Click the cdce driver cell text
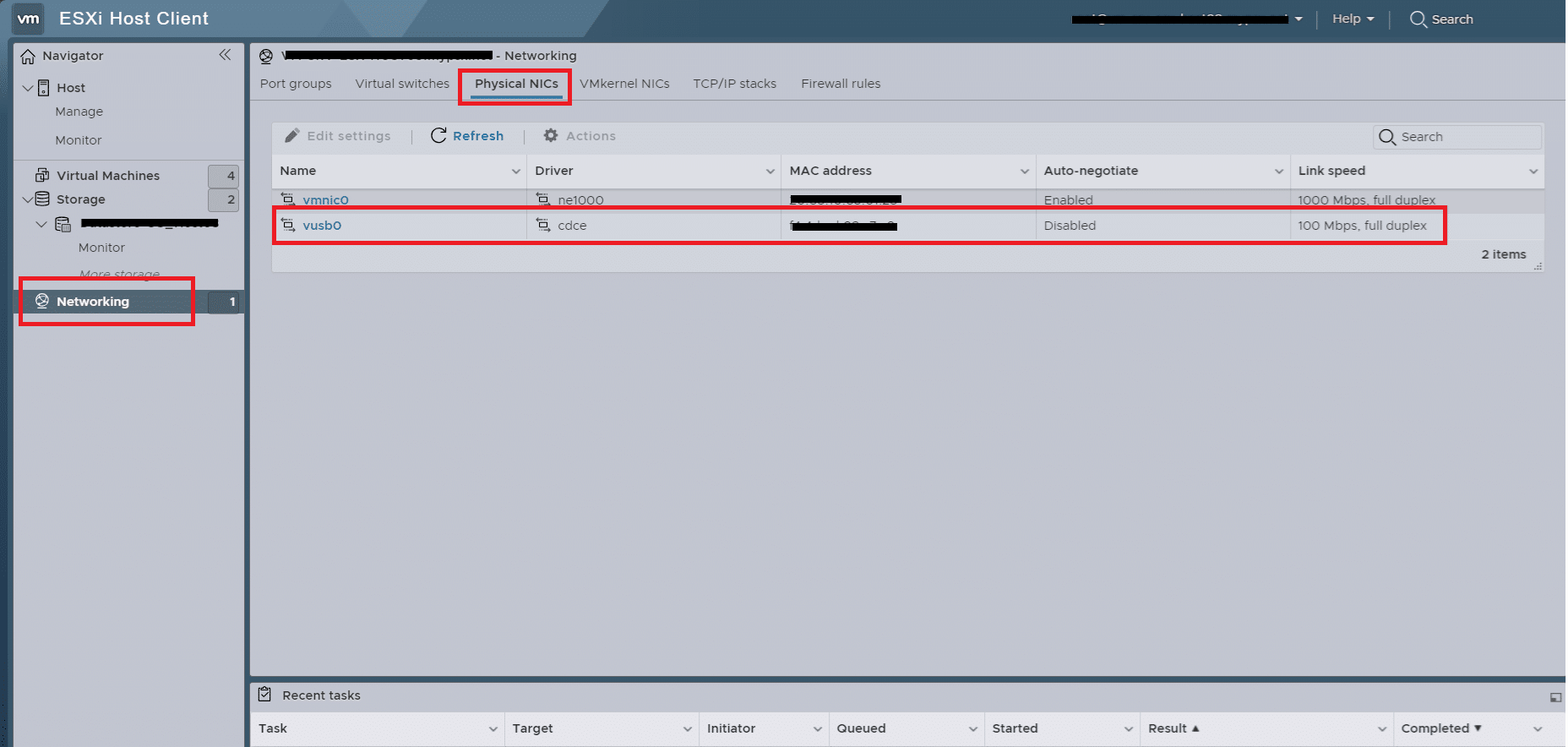This screenshot has width=1568, height=747. click(572, 226)
